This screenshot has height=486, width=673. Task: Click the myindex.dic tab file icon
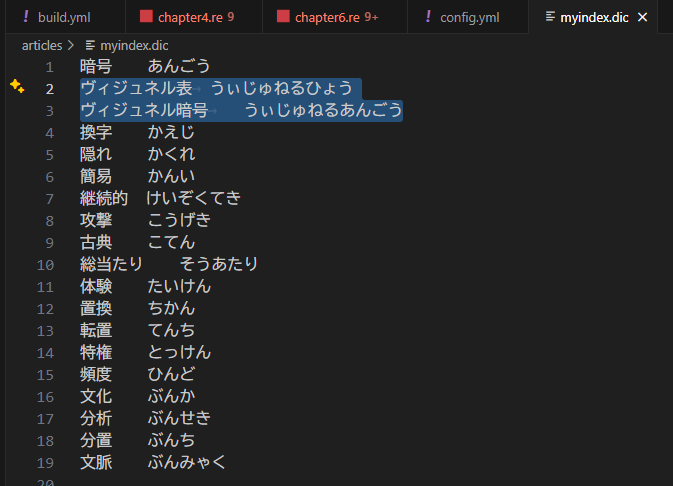pyautogui.click(x=550, y=17)
